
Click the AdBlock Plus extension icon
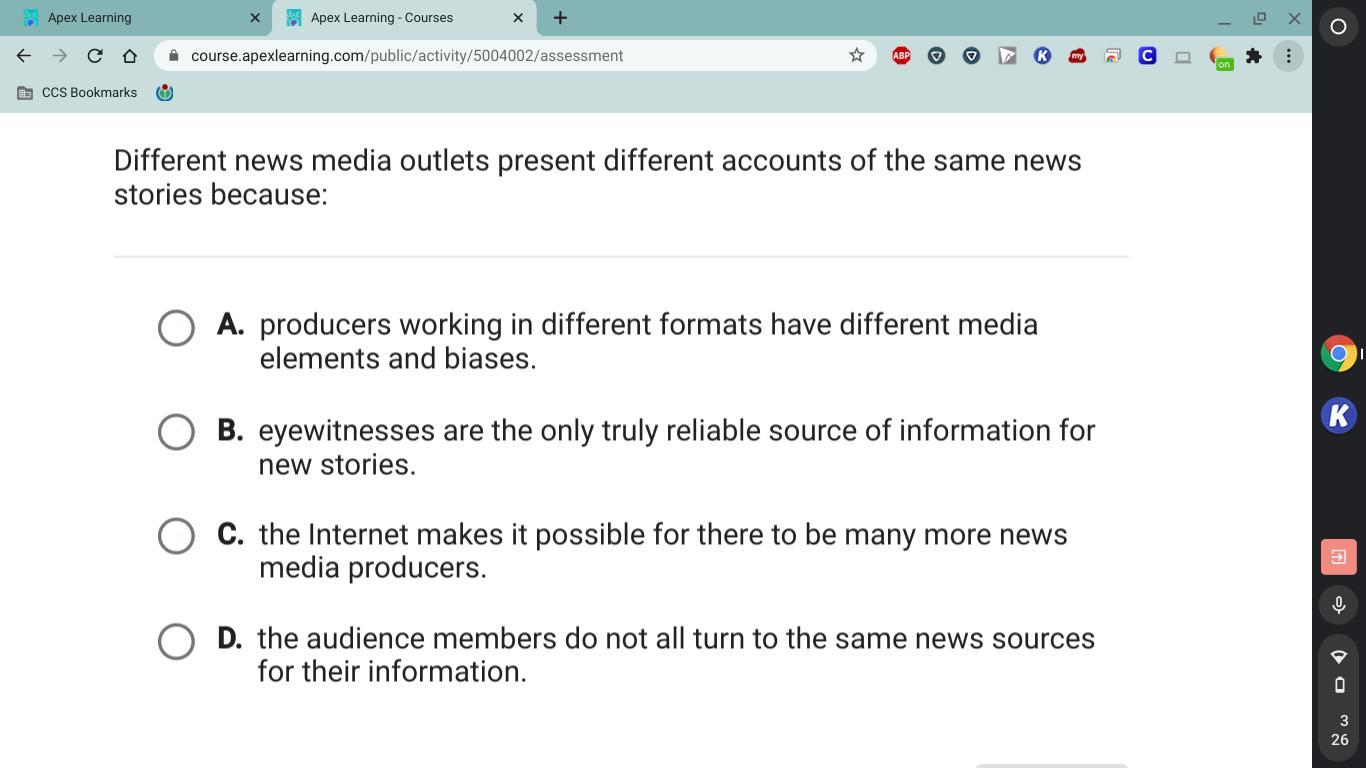(901, 56)
